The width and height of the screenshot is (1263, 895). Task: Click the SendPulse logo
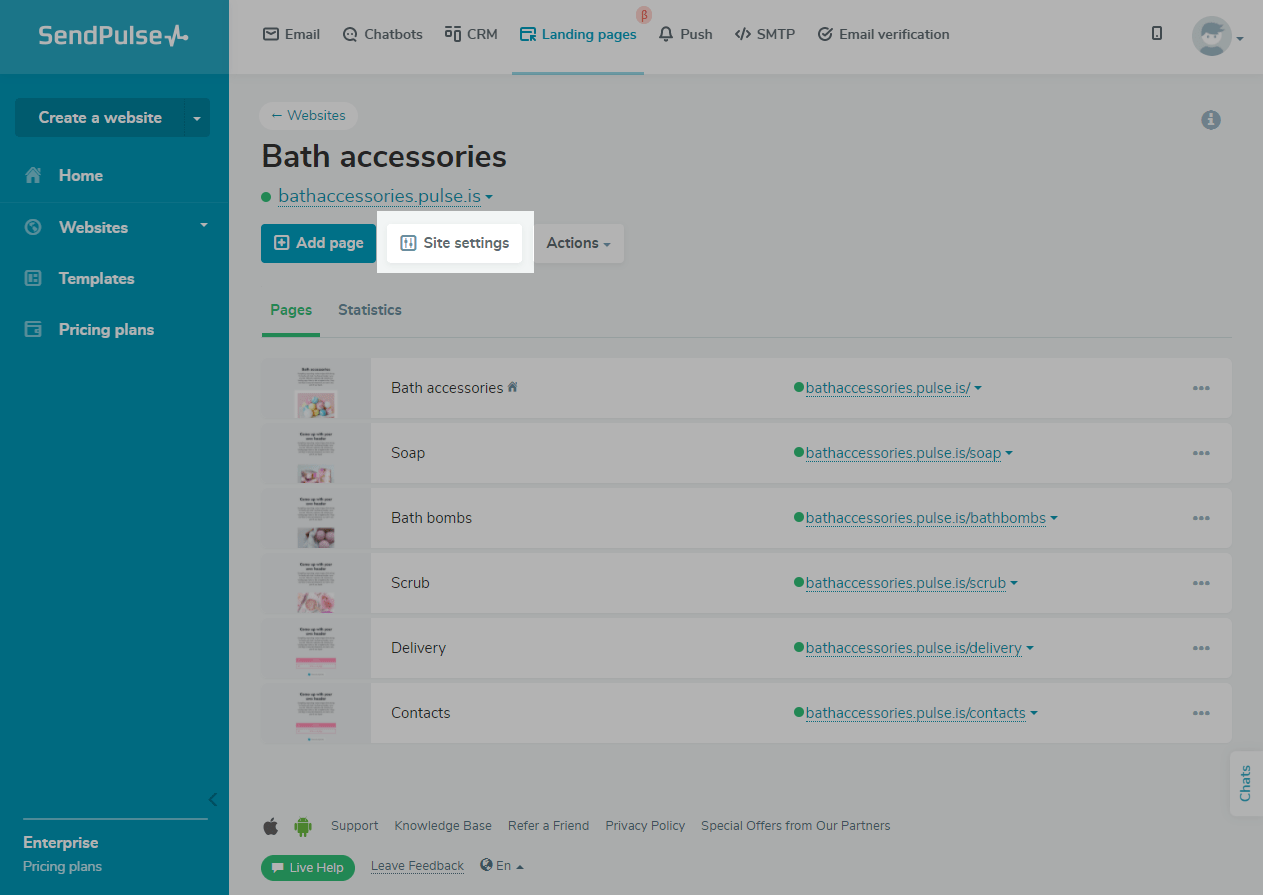[x=113, y=36]
